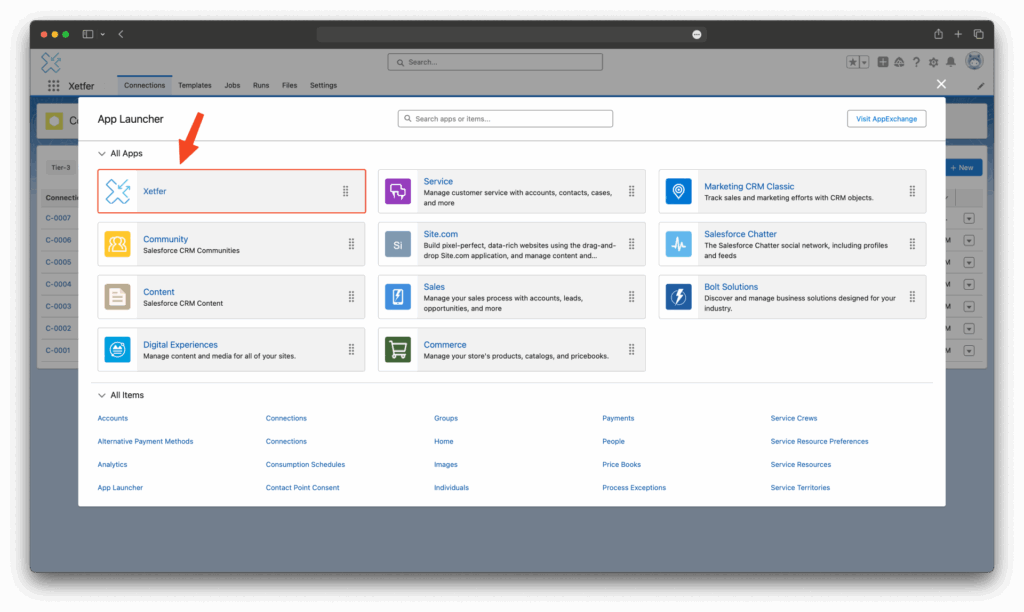Screen dimensions: 1024x612
Task: Open the notifications bell
Action: point(951,62)
